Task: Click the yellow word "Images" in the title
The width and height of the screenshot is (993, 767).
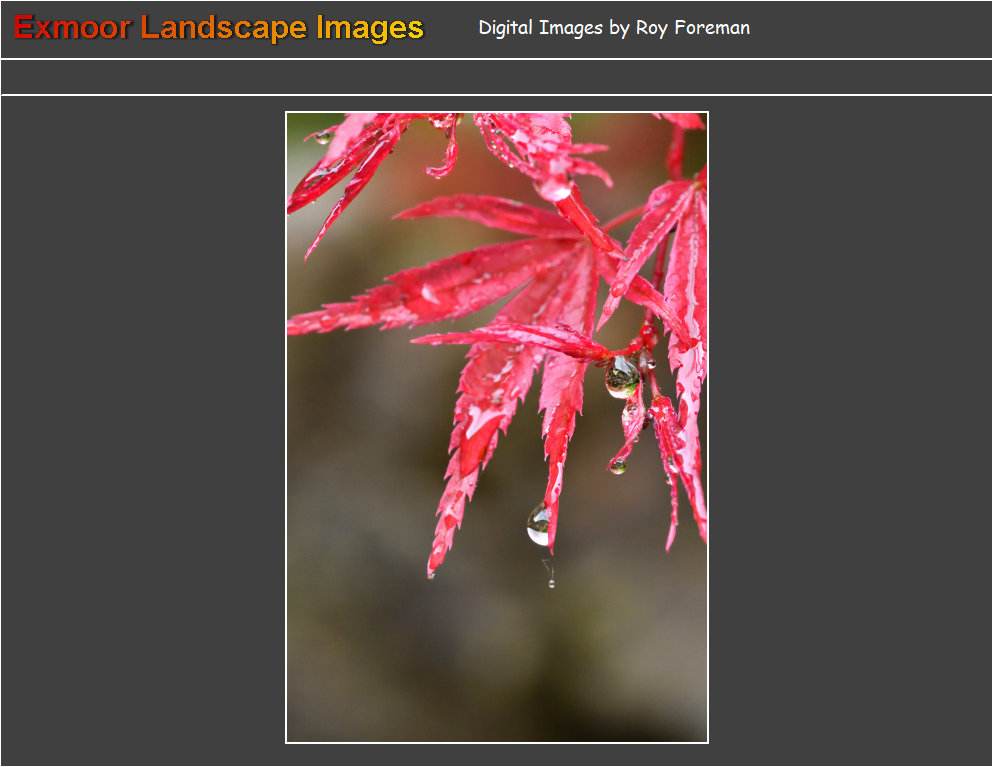Action: (370, 28)
